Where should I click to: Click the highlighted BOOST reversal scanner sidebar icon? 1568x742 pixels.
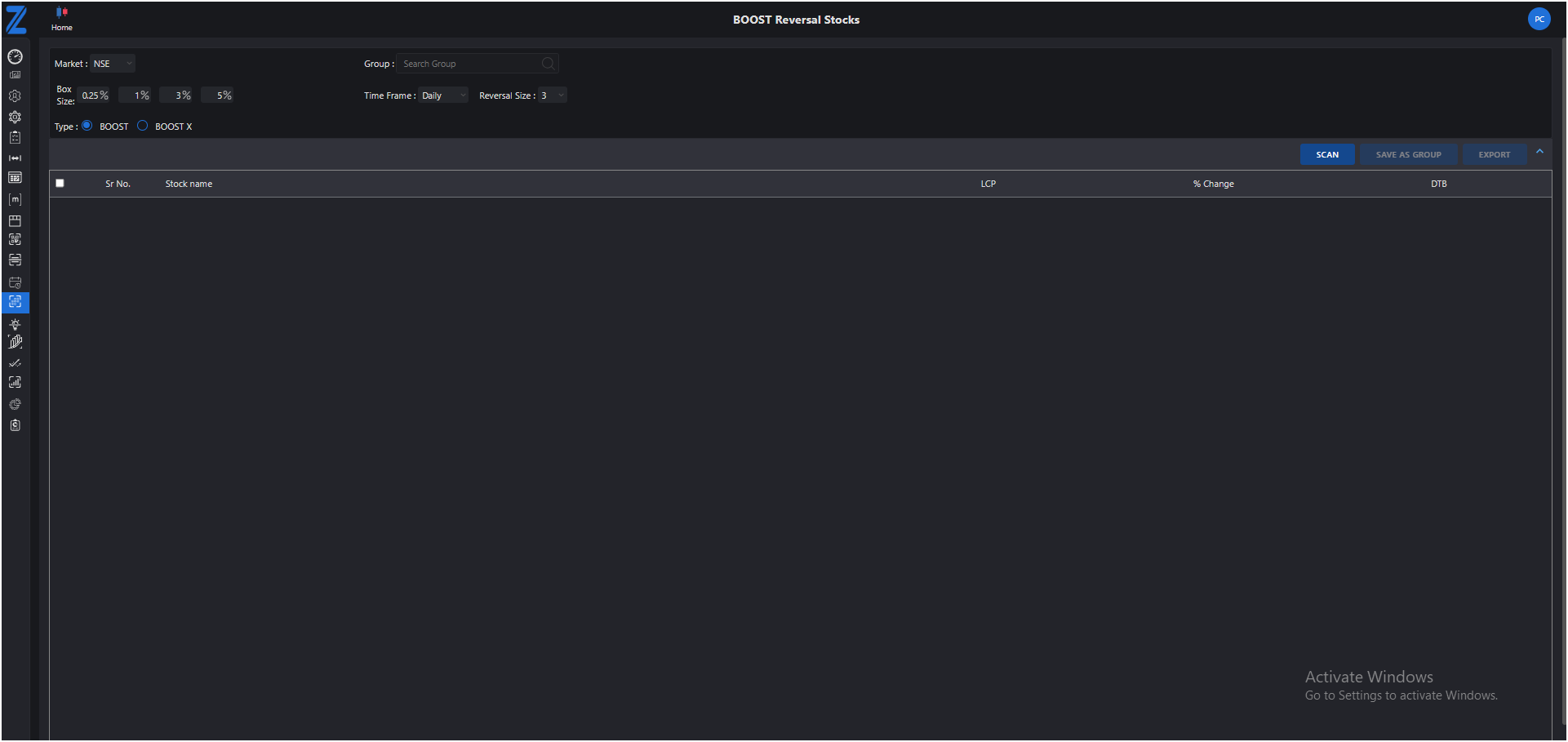coord(15,302)
